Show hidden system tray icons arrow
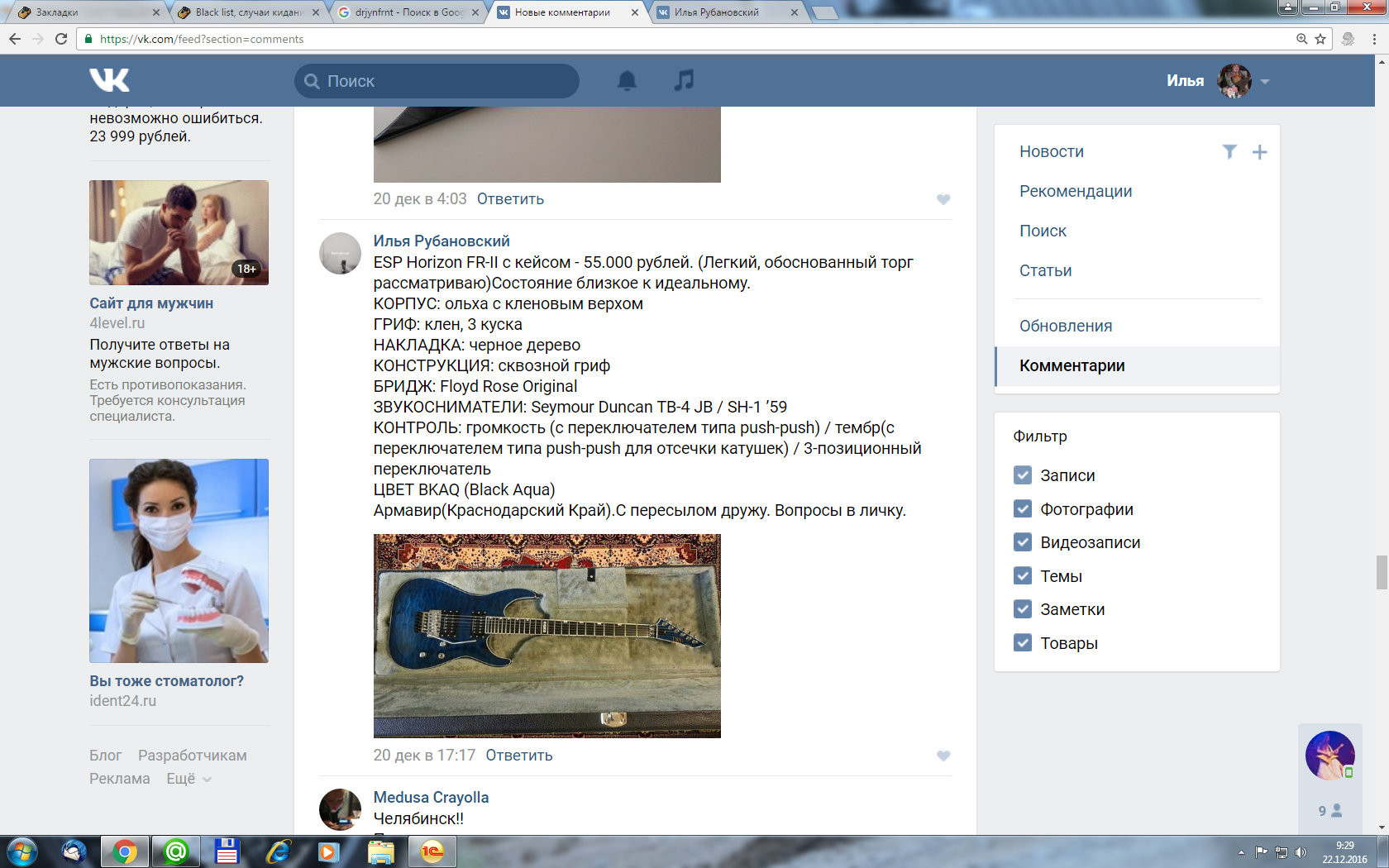 point(1241,852)
